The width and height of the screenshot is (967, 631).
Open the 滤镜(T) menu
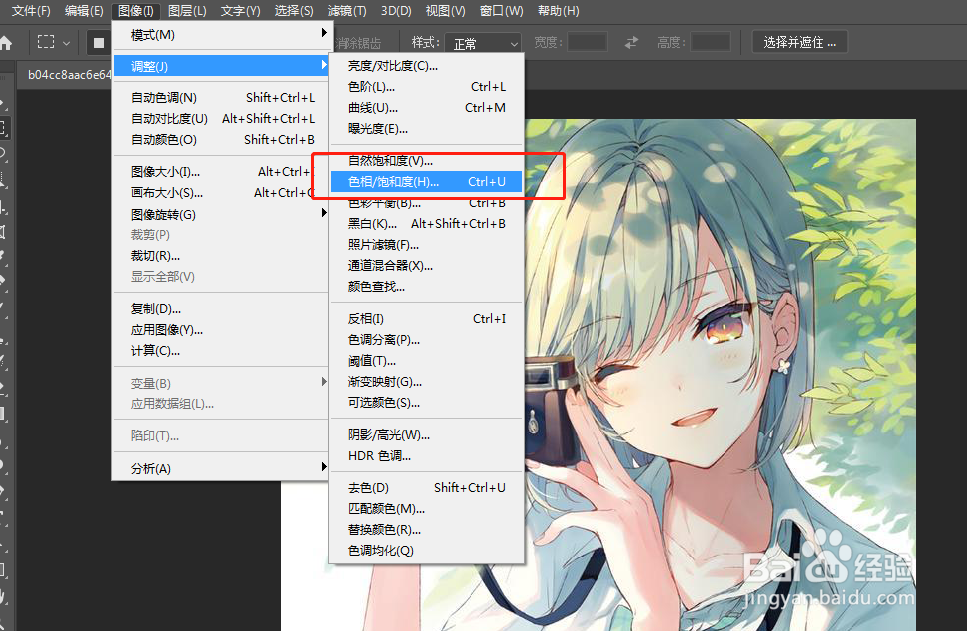click(347, 10)
